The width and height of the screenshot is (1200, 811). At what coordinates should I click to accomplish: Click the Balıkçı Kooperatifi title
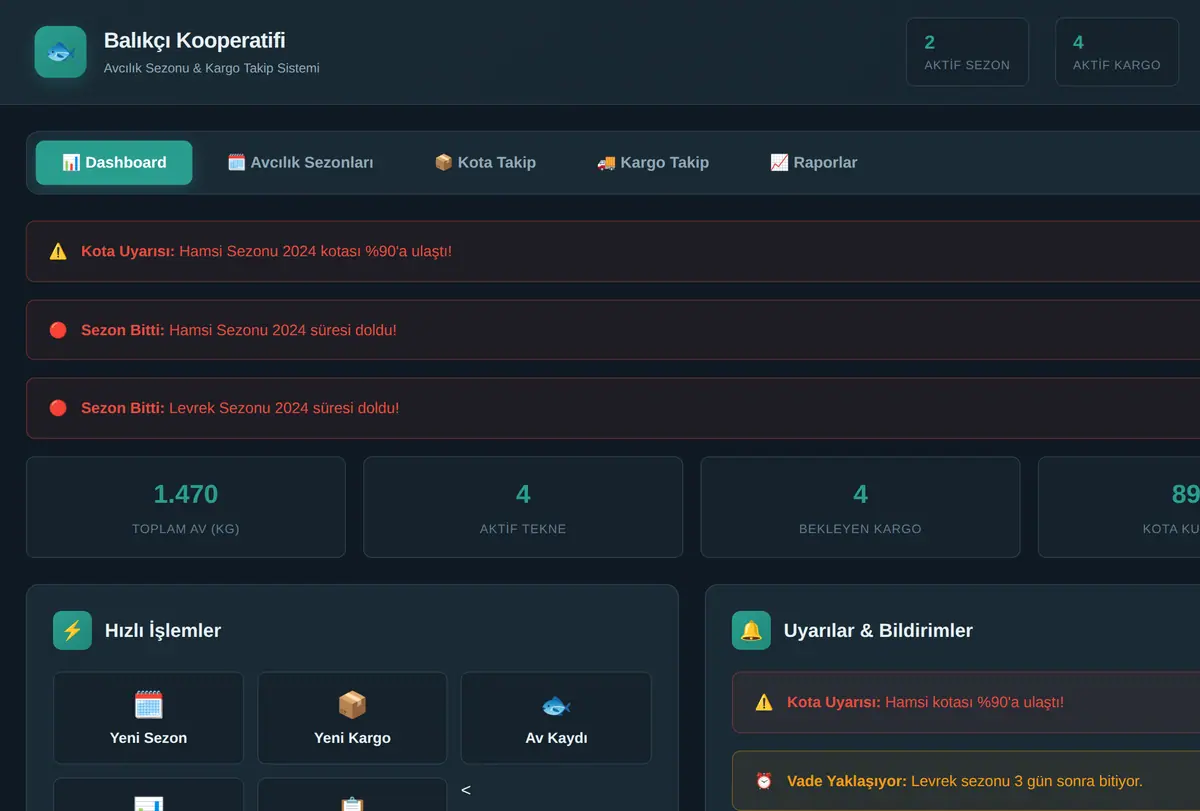pos(195,41)
